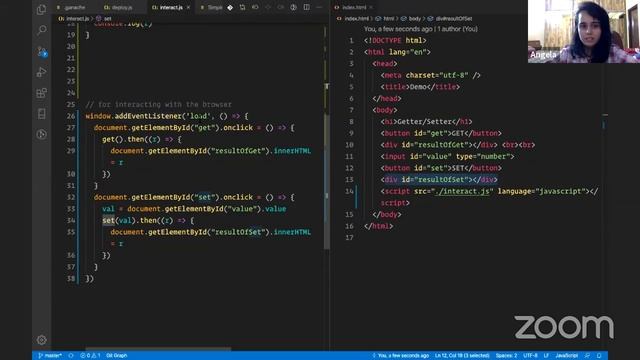Open the Search view in the activity bar
Viewport: 640px width, 360px height.
(42, 30)
